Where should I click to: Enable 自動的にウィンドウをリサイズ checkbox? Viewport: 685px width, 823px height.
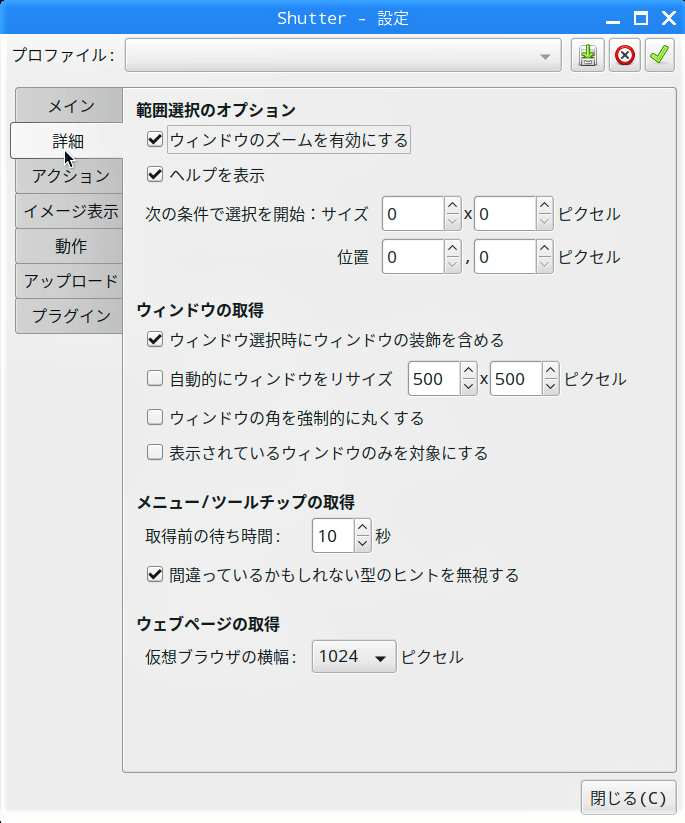[x=155, y=378]
